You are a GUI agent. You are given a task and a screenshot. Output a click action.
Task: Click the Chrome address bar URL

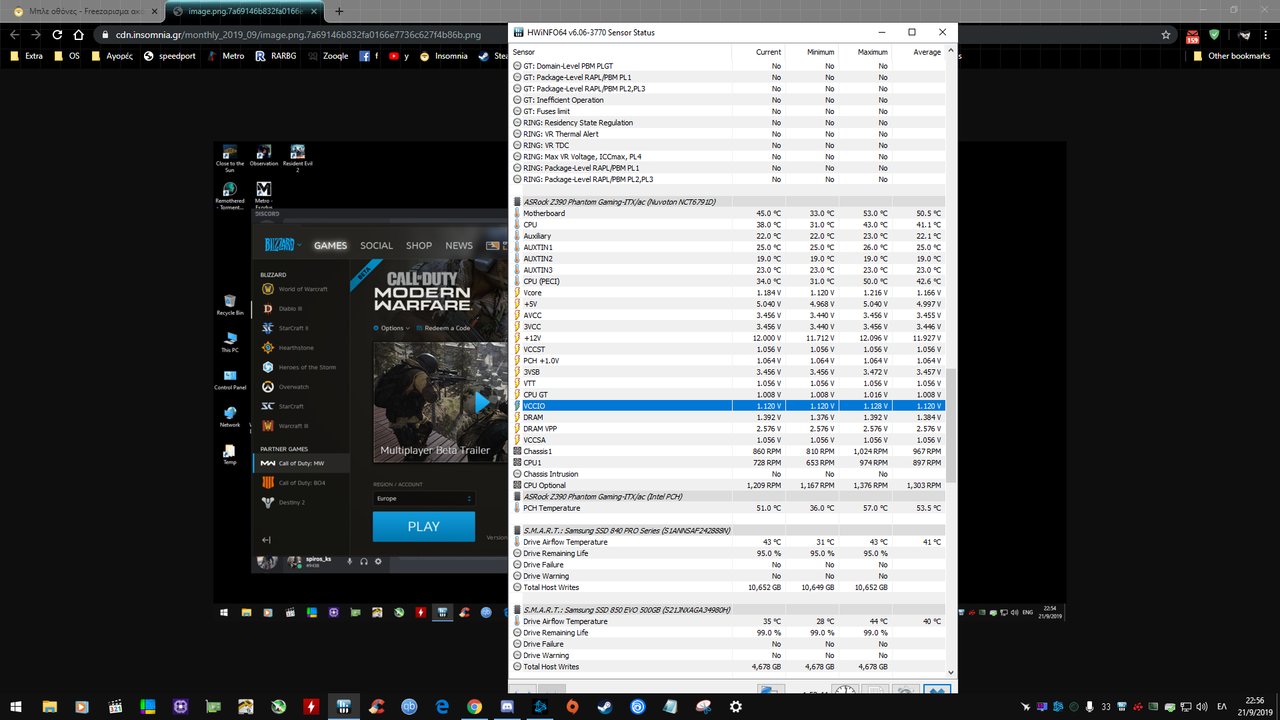coord(297,34)
